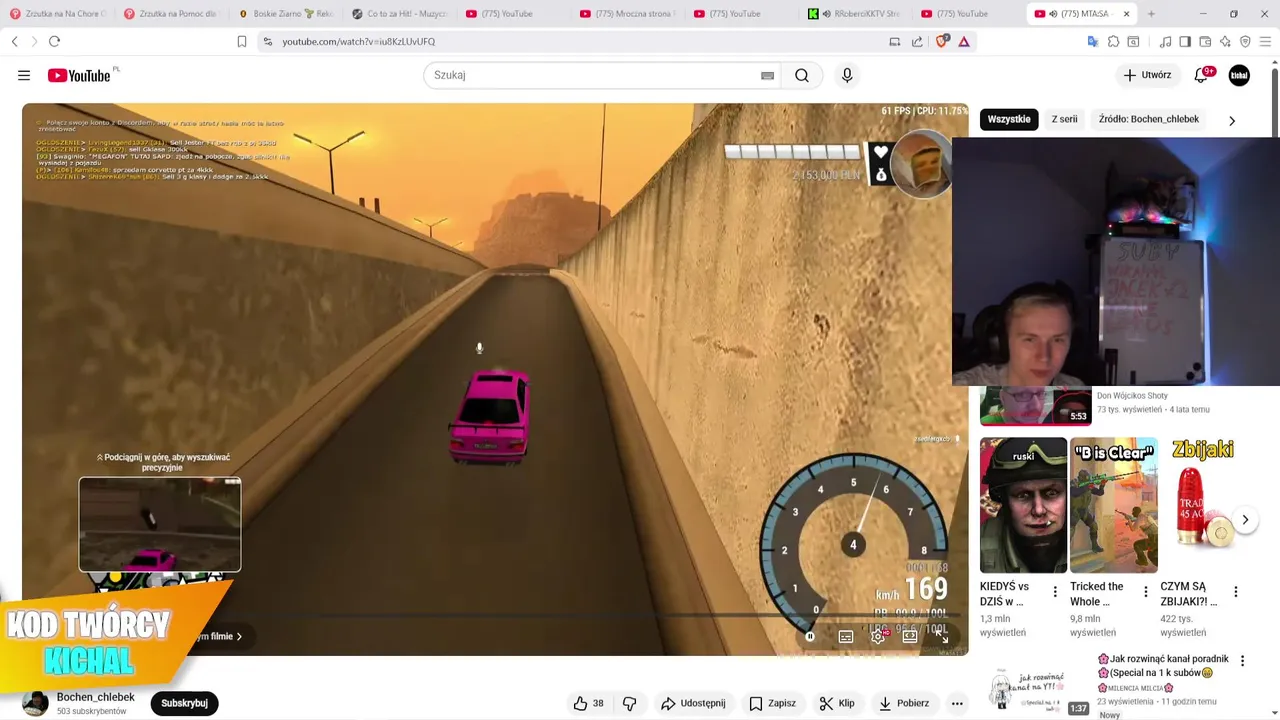Image resolution: width=1280 pixels, height=720 pixels.
Task: Open options for Jak rozwinąć kanał video
Action: pyautogui.click(x=1242, y=661)
